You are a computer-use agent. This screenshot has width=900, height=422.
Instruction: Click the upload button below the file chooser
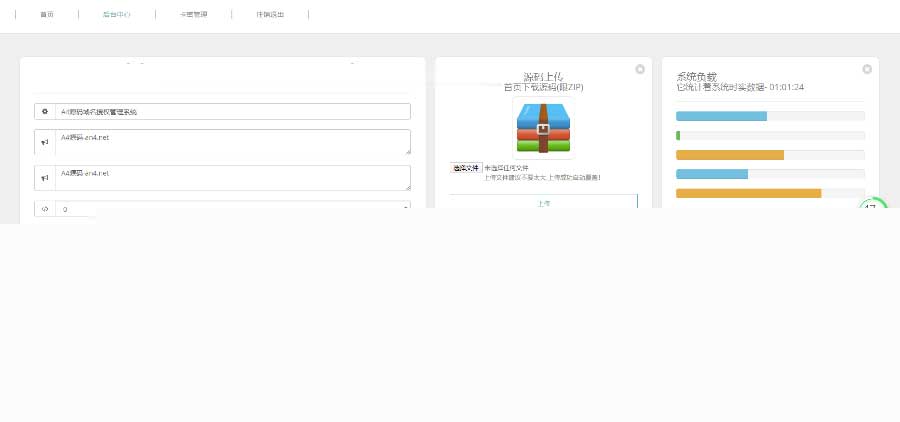pyautogui.click(x=543, y=202)
